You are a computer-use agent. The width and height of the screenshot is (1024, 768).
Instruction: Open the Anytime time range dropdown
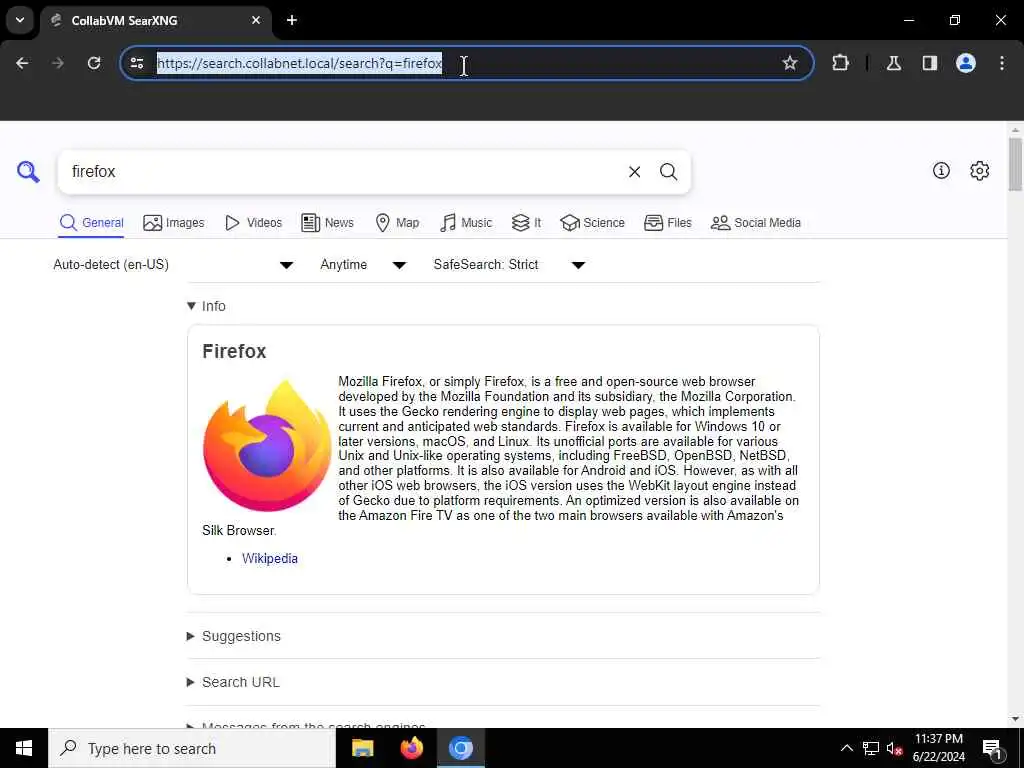(x=363, y=264)
